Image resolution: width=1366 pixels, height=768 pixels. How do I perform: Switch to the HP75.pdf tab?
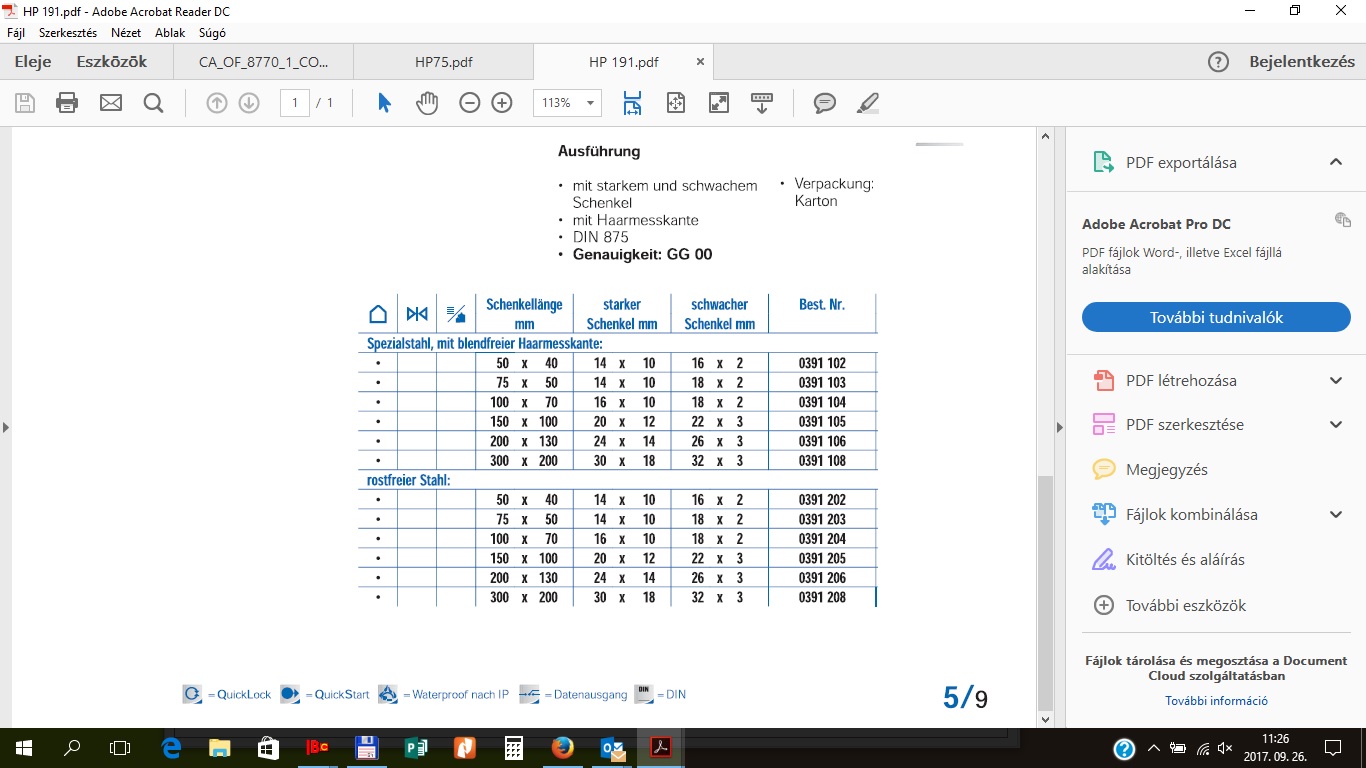point(443,62)
